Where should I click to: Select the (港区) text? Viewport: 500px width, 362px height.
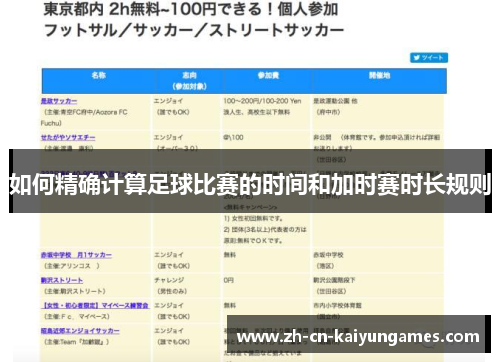(325, 266)
